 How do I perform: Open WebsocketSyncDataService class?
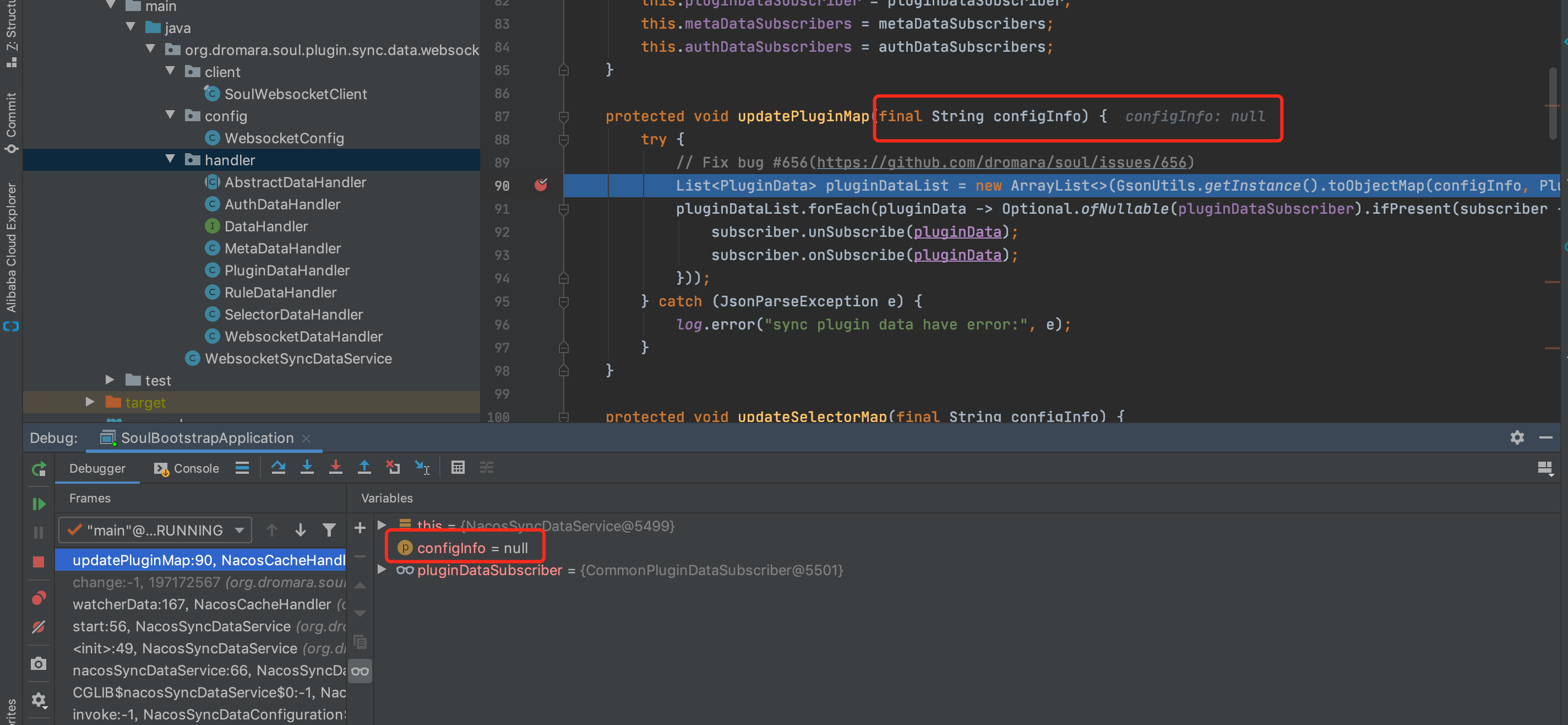tap(298, 358)
